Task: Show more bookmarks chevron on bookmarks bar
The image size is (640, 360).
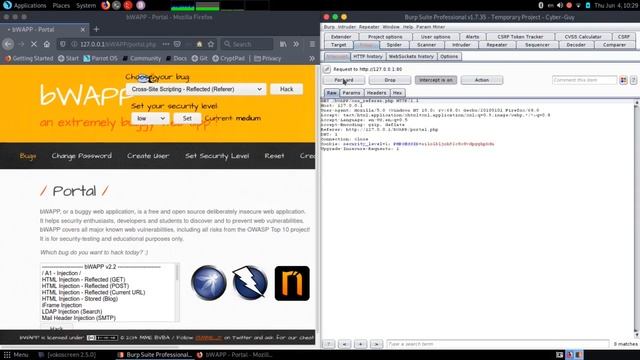Action: (312, 58)
